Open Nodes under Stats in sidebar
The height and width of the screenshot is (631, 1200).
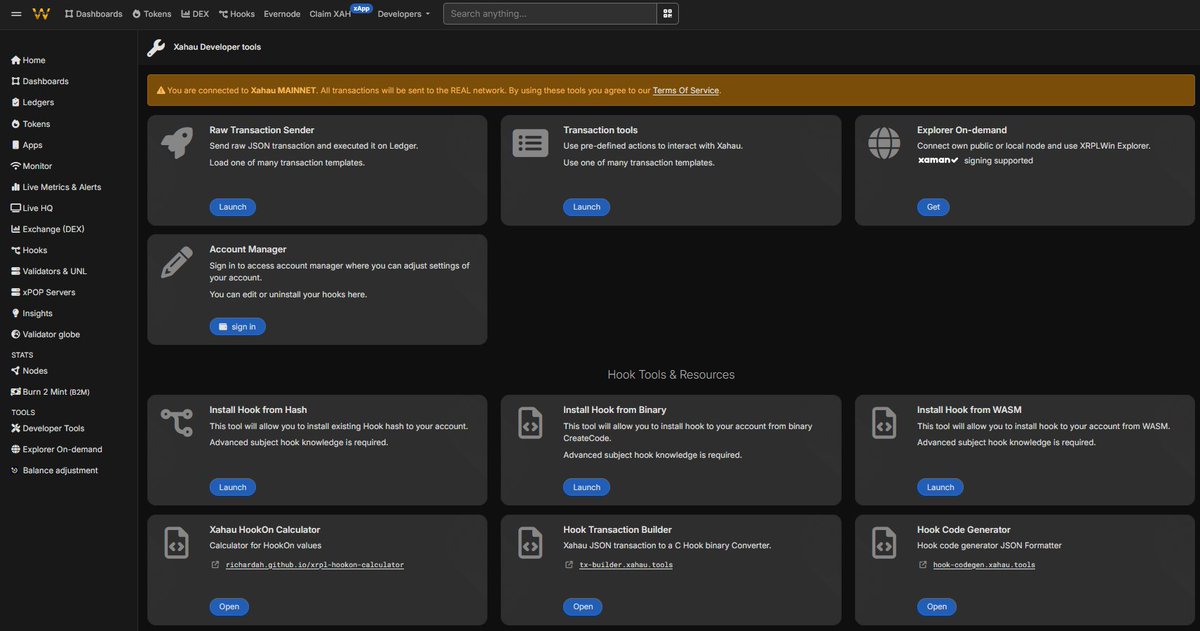pyautogui.click(x=29, y=371)
